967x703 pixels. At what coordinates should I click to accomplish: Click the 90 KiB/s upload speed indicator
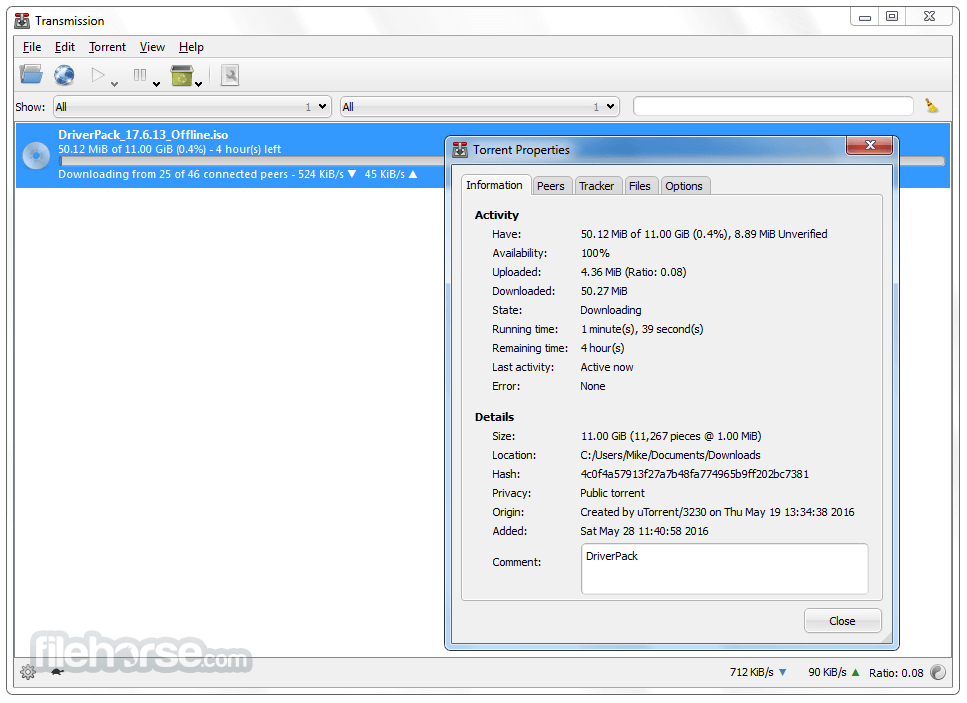[x=834, y=672]
